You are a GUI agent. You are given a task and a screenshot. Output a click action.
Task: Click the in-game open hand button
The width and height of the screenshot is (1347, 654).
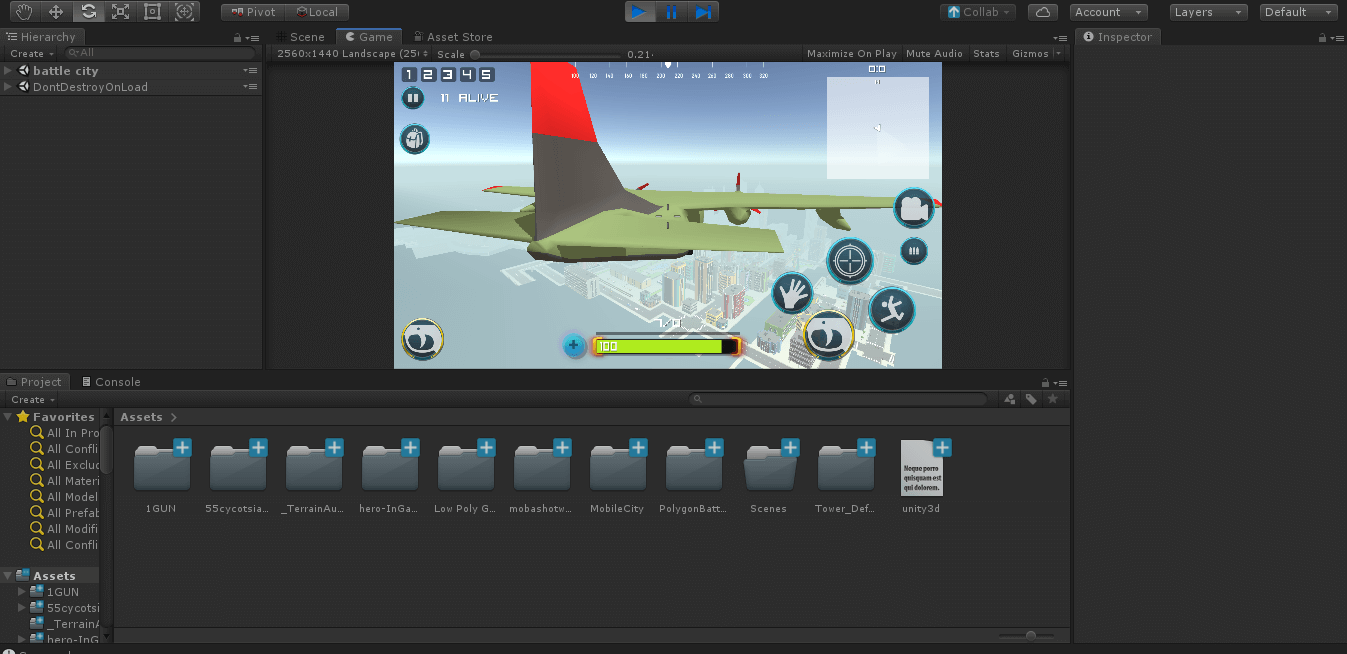point(793,293)
